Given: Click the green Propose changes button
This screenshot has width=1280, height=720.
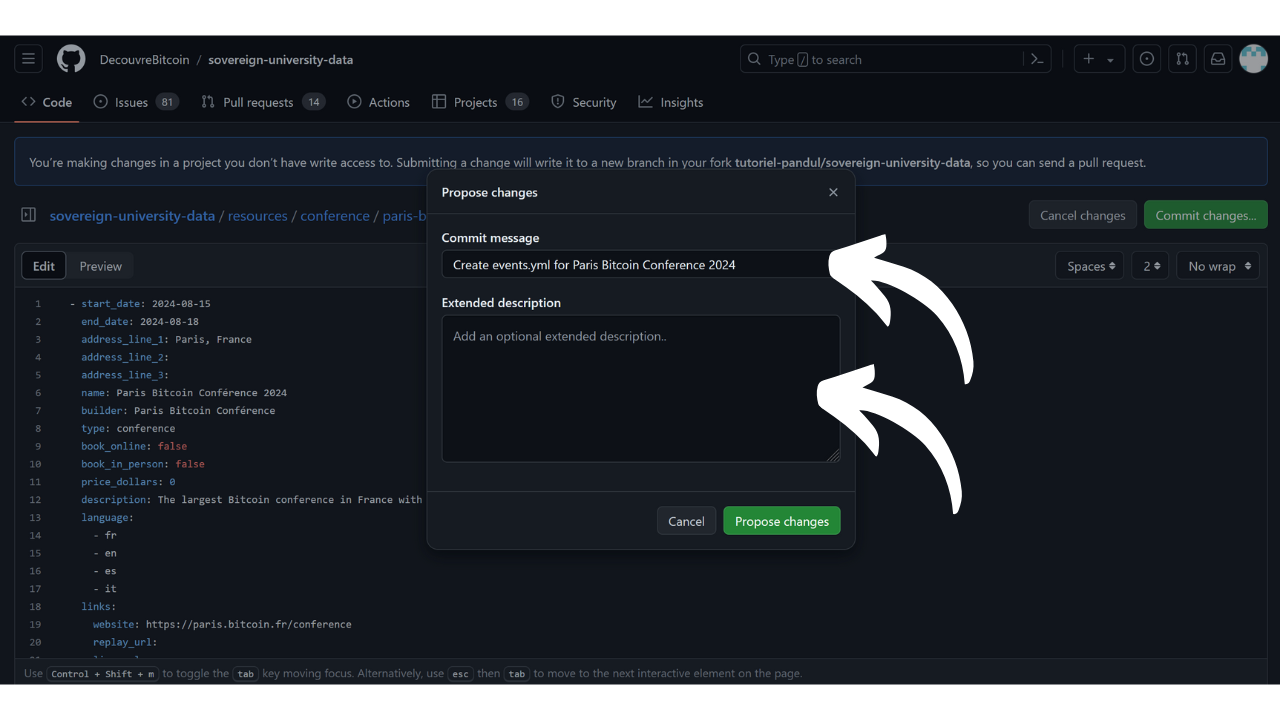Looking at the screenshot, I should coord(782,521).
